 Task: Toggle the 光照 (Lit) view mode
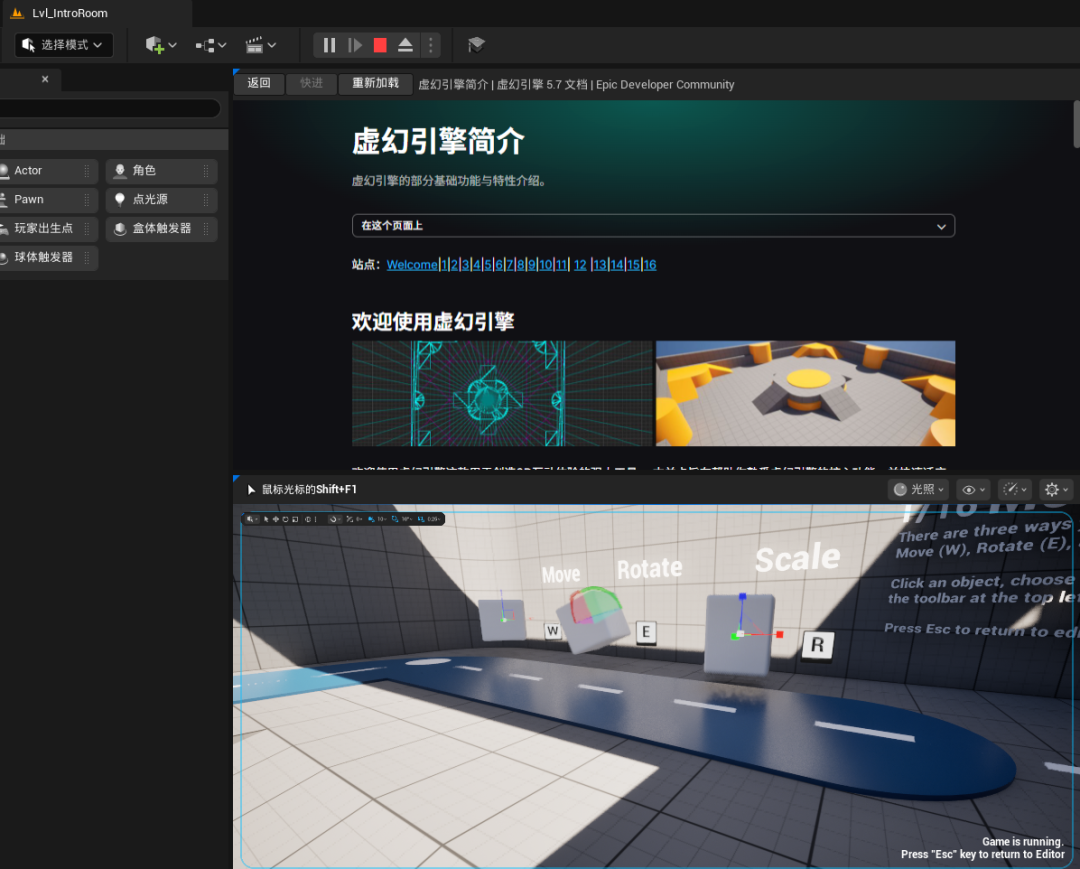pos(917,489)
